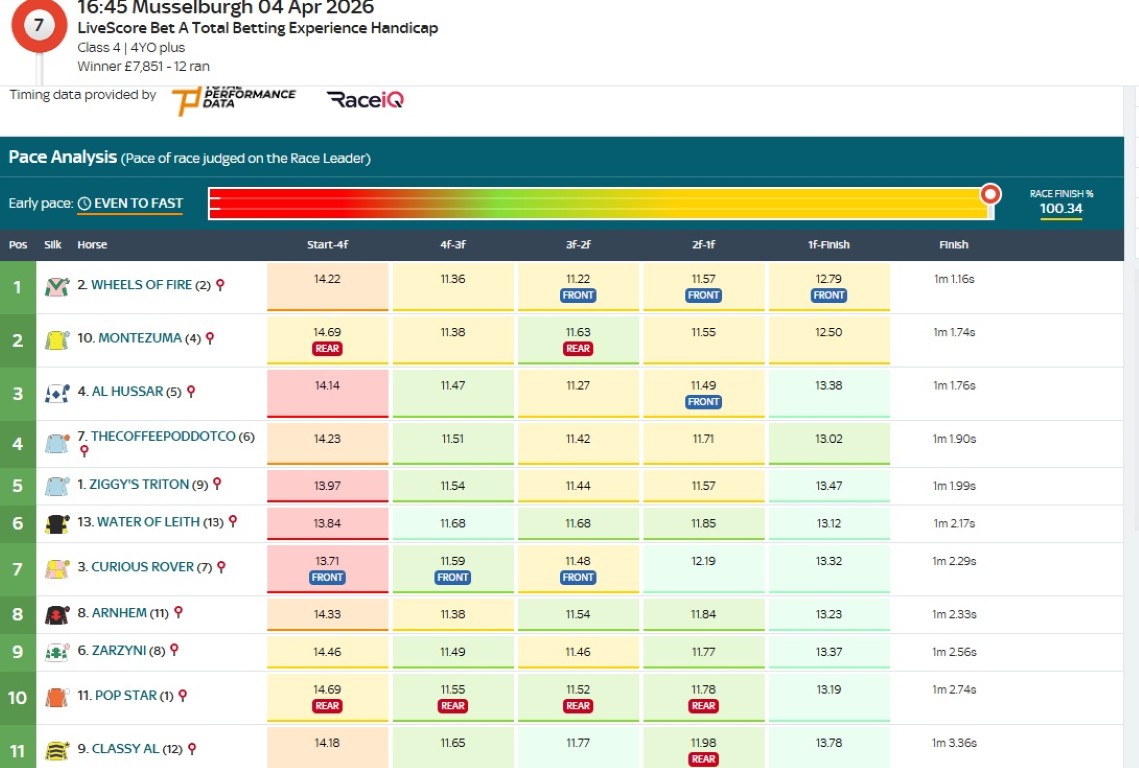Click the Pop Star orange silk icon
The height and width of the screenshot is (768, 1139).
(x=56, y=697)
